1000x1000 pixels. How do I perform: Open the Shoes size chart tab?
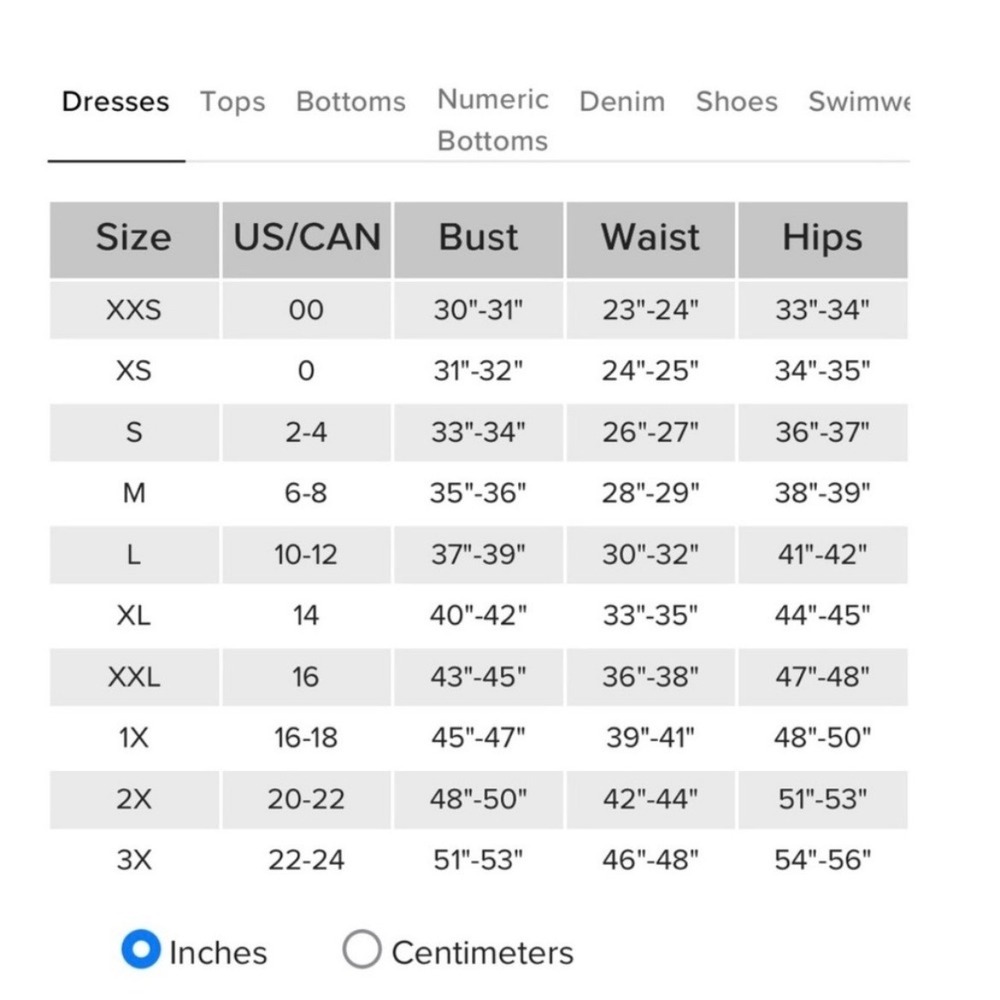click(736, 102)
